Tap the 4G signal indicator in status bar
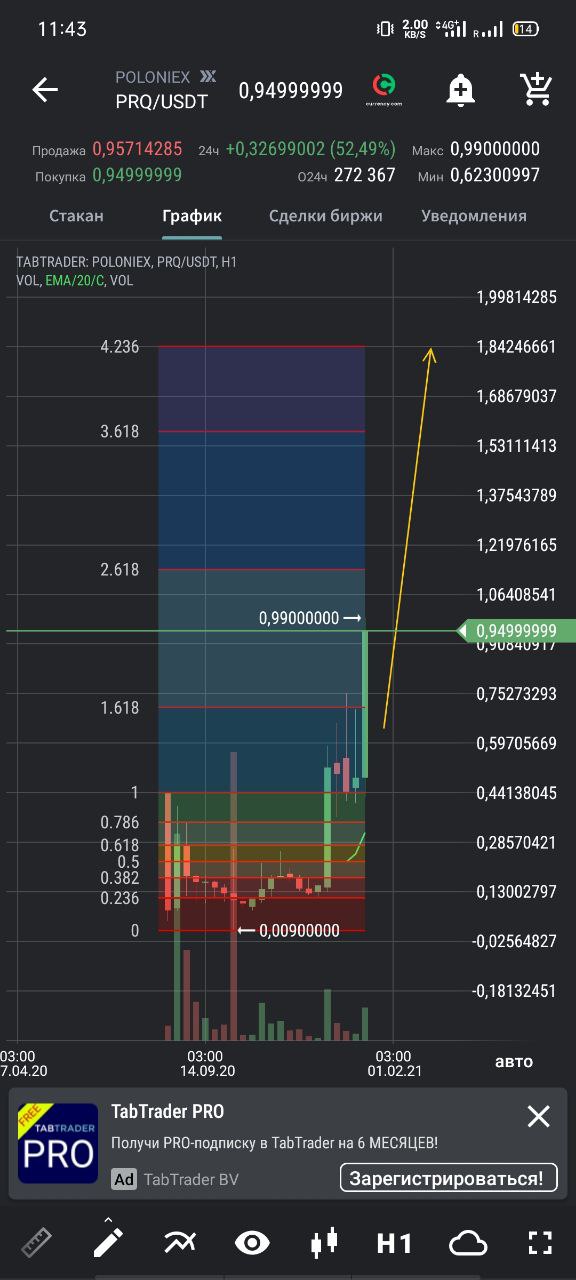 pos(453,29)
